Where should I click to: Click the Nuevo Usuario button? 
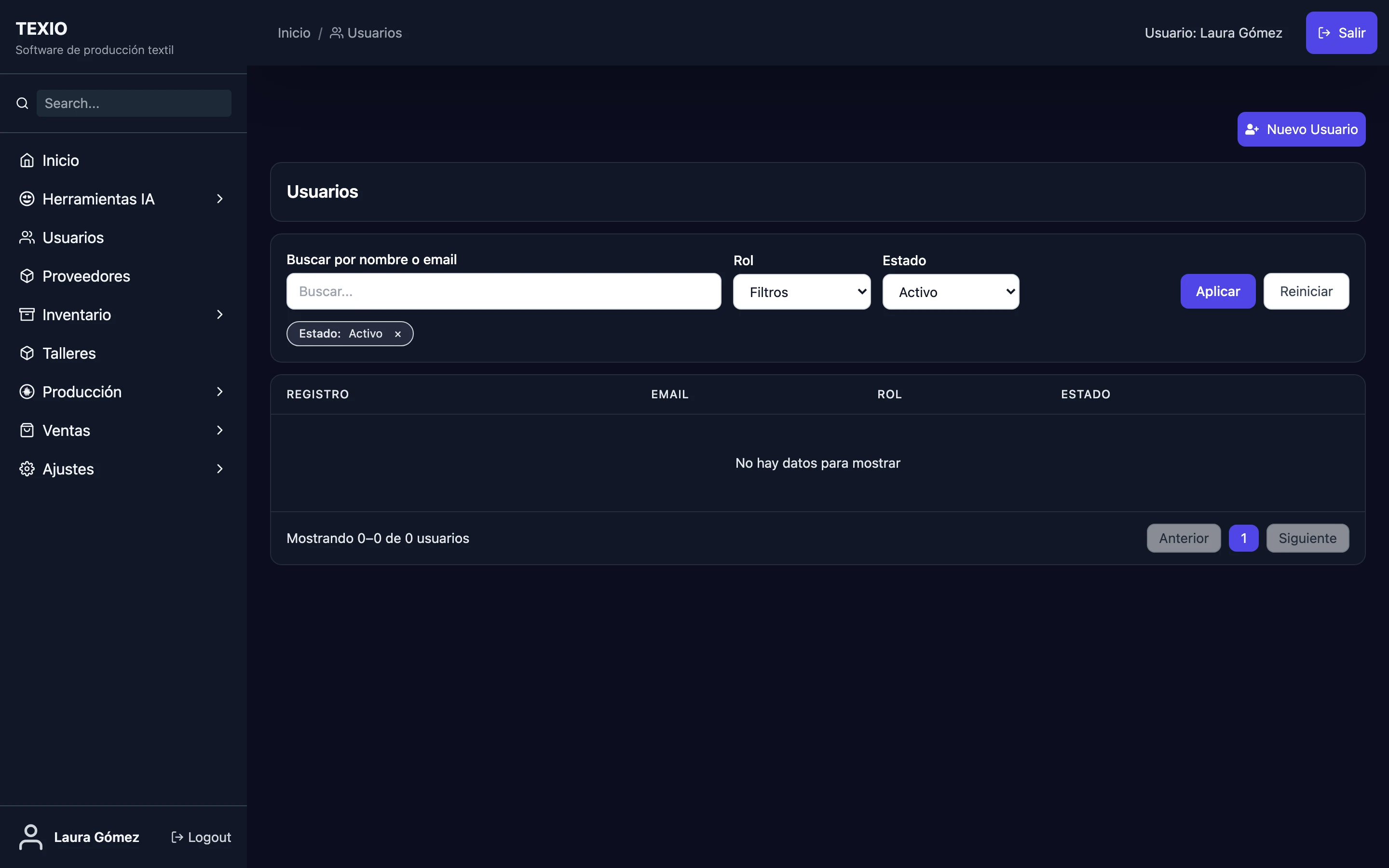point(1301,129)
